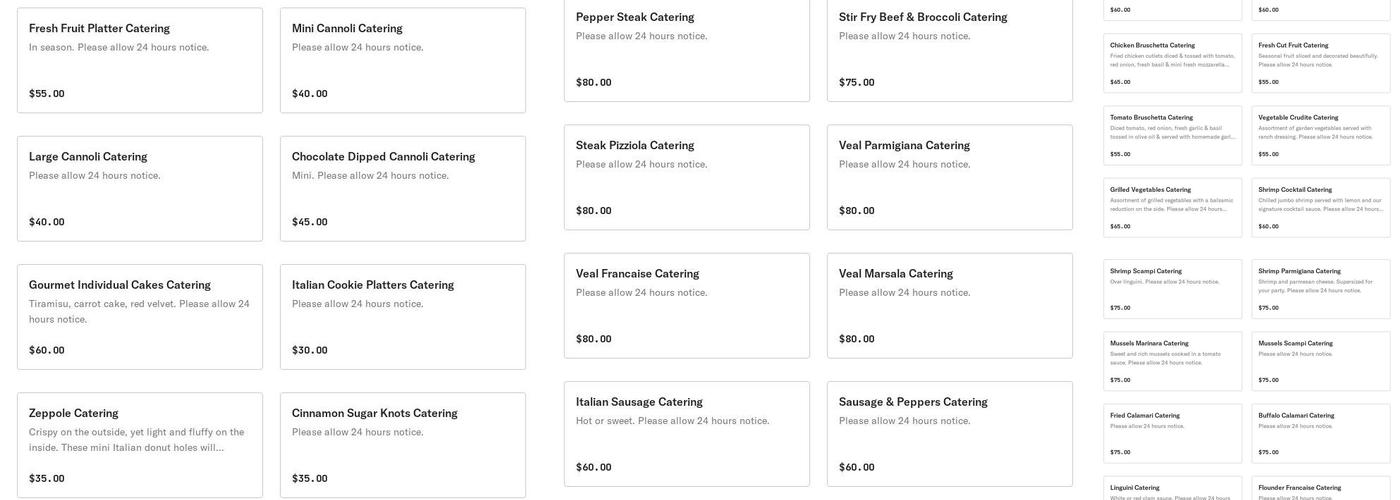
Task: Choose Veal Parmigiana Catering
Action: pos(950,177)
